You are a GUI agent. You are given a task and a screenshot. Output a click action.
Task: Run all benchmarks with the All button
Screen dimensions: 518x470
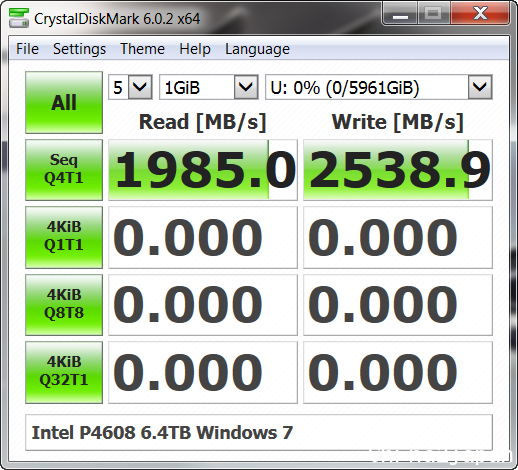coord(64,102)
